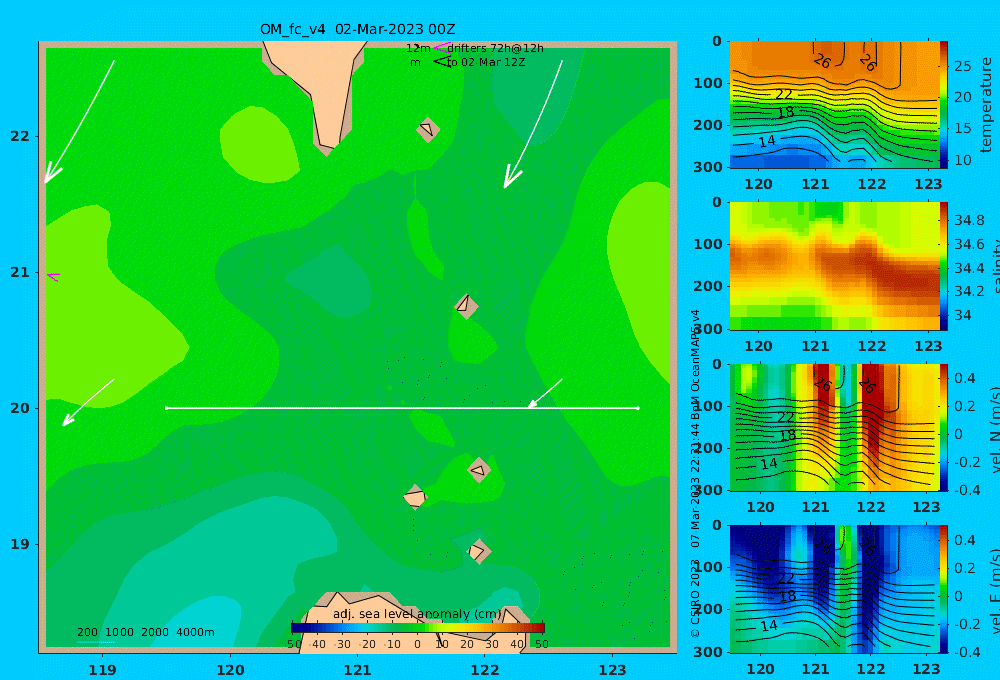Click the western endpoint of the white transect line
This screenshot has width=1000, height=680.
point(166,408)
